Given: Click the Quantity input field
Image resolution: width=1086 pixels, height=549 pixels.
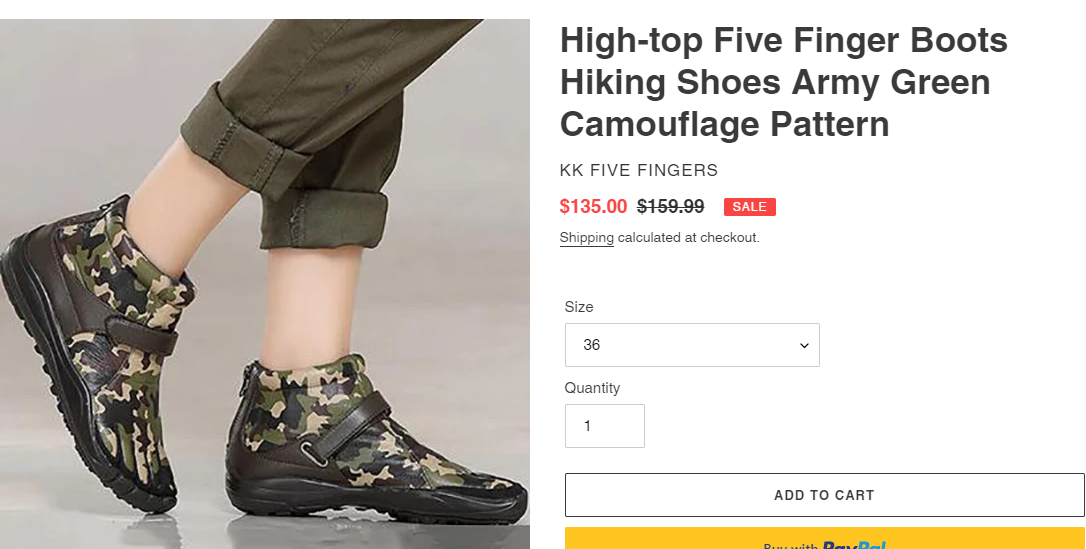Looking at the screenshot, I should pyautogui.click(x=605, y=426).
